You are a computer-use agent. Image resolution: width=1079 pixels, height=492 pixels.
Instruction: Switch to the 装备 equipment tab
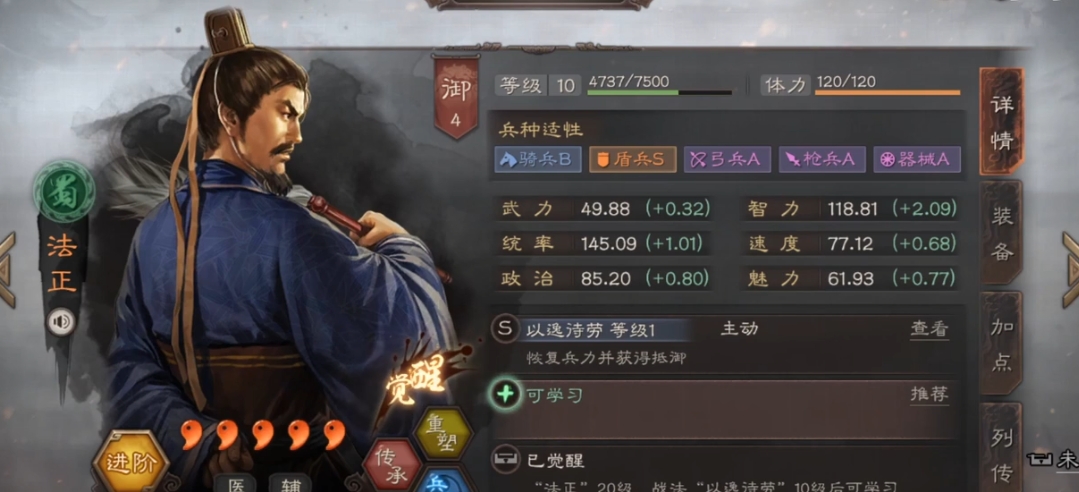(x=1001, y=233)
